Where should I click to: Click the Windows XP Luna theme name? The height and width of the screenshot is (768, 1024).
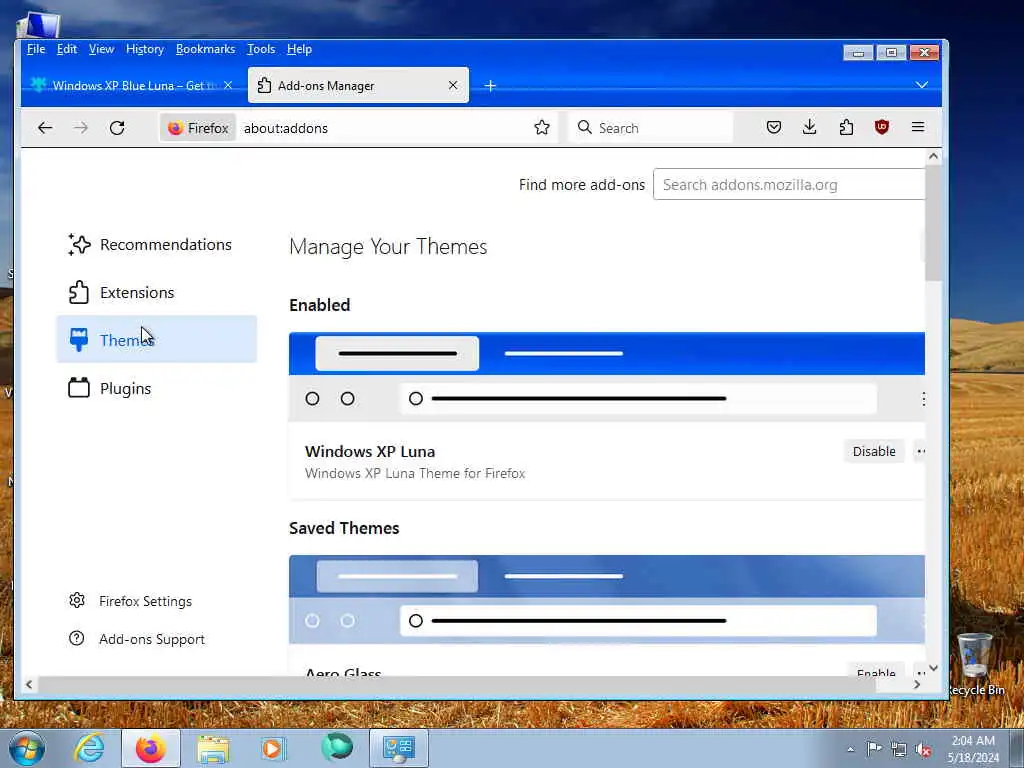pyautogui.click(x=370, y=451)
